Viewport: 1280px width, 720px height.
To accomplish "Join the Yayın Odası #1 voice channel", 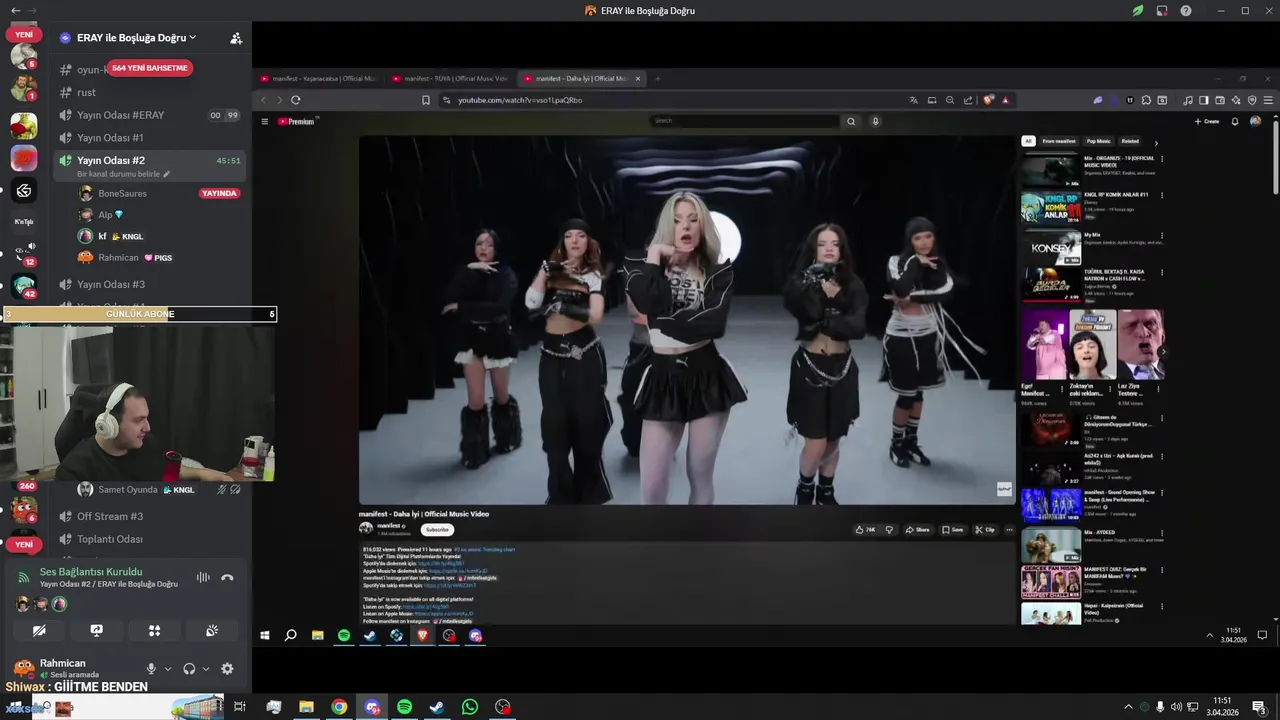I will tap(150, 138).
